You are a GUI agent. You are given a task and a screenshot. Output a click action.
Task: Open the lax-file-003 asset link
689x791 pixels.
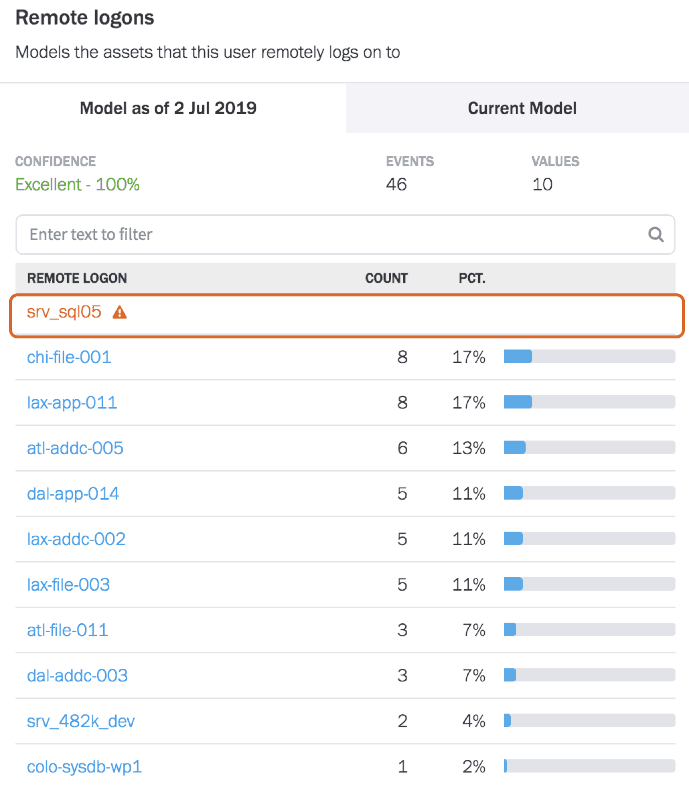tap(68, 585)
